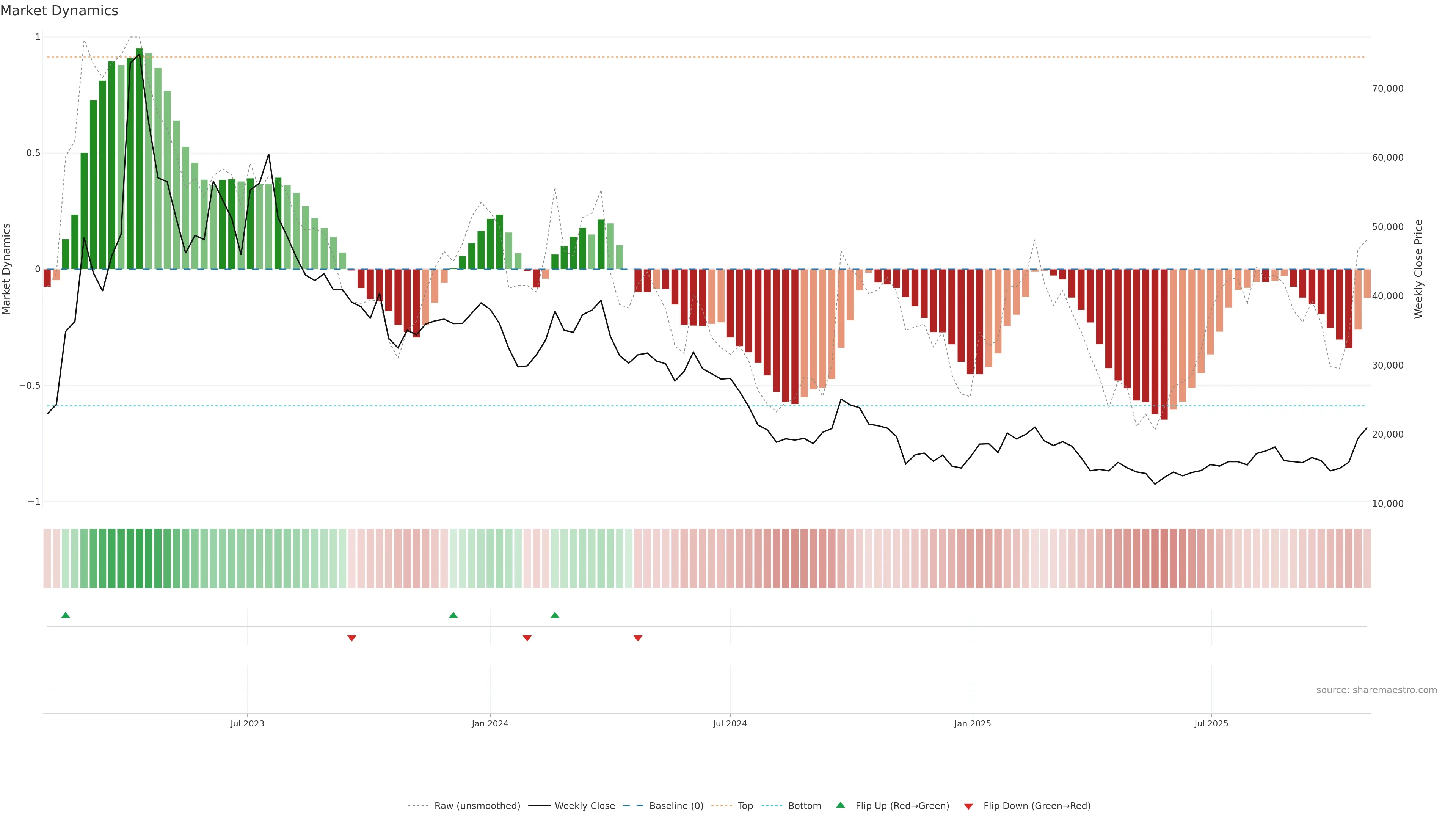Click the red flip-down triangle just after Jan 2024
Viewport: 1456px width, 819px height.
click(x=527, y=638)
